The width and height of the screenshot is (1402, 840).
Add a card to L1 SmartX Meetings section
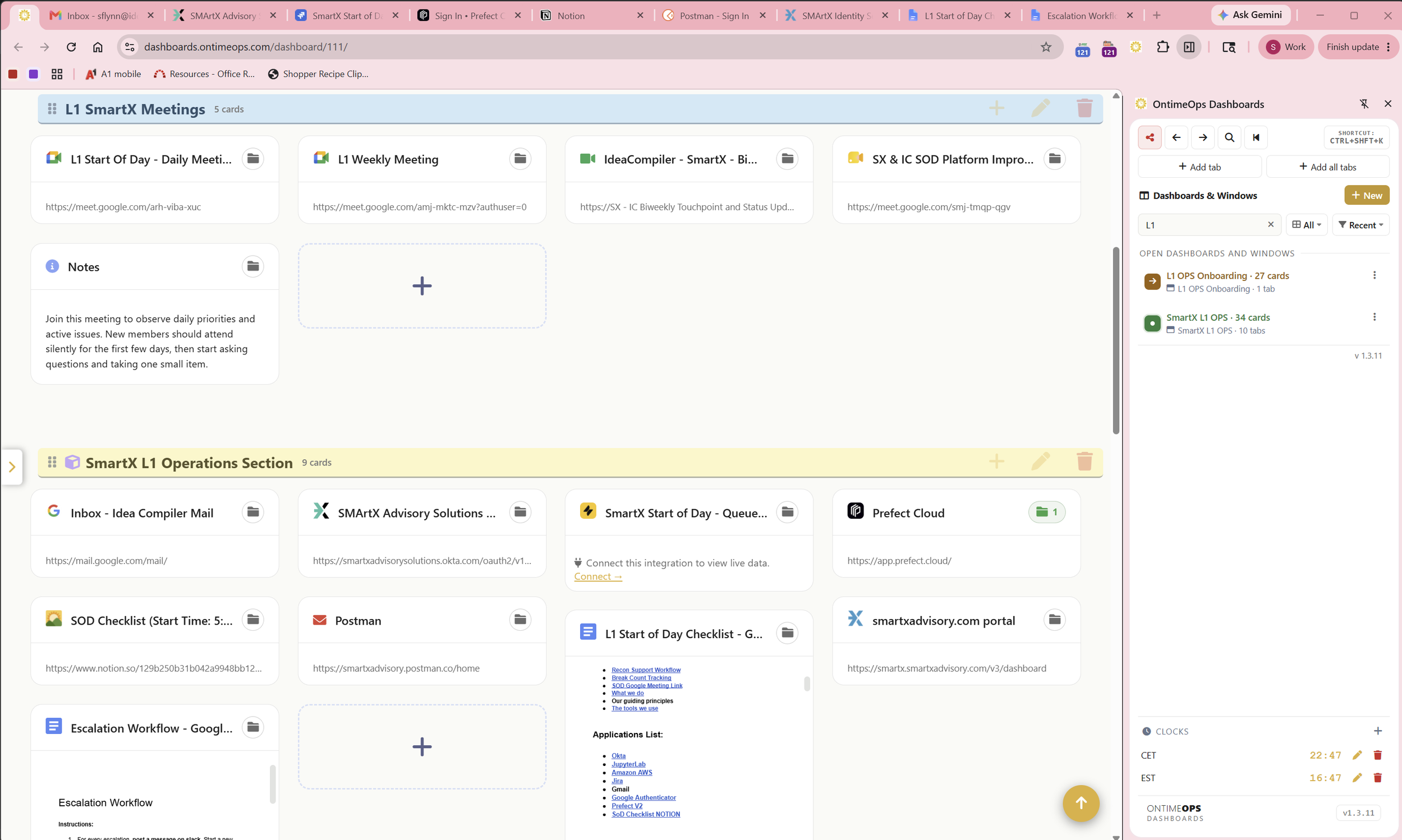coord(996,108)
